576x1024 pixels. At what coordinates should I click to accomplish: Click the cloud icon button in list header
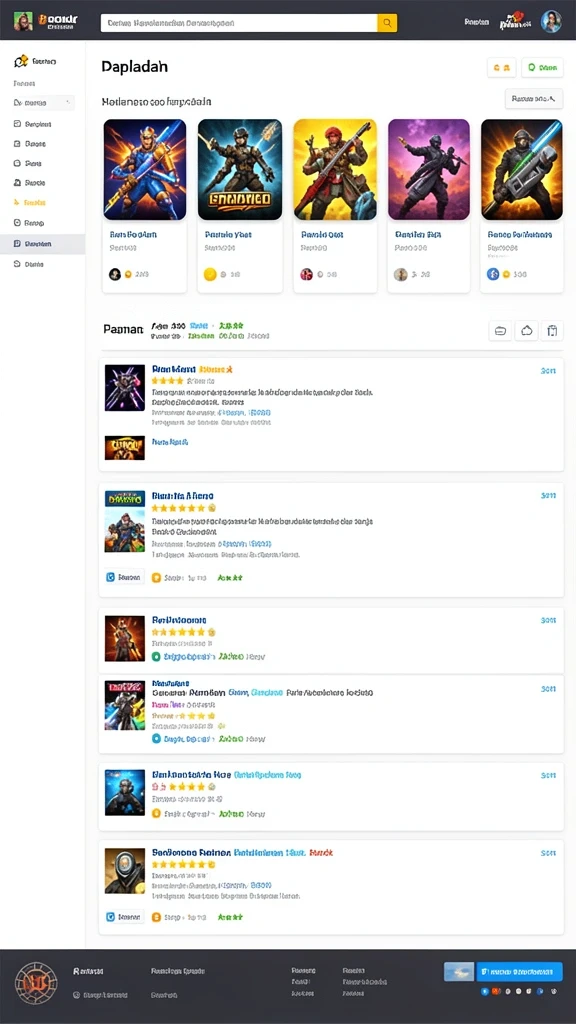pyautogui.click(x=526, y=330)
